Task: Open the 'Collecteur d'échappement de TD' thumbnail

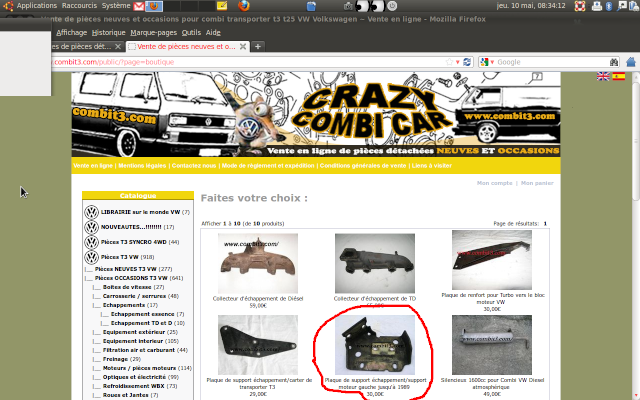Action: [x=375, y=263]
